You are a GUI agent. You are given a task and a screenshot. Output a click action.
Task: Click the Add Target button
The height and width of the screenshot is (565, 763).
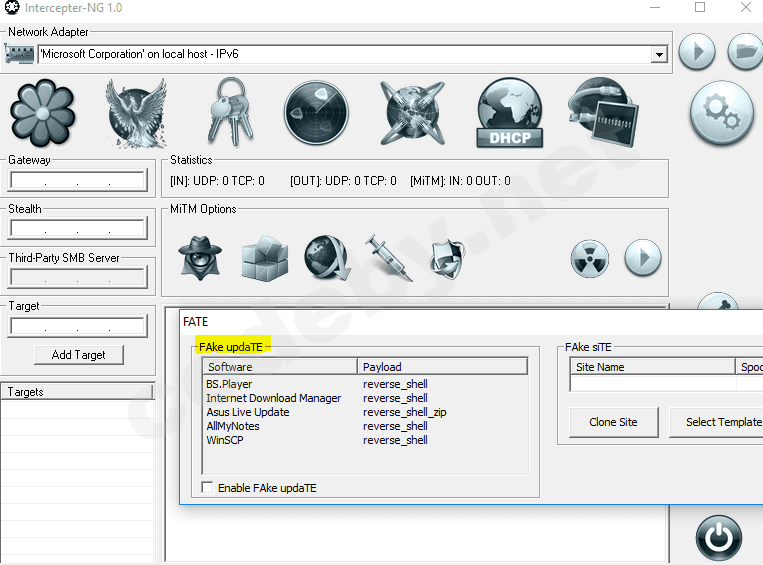click(78, 355)
